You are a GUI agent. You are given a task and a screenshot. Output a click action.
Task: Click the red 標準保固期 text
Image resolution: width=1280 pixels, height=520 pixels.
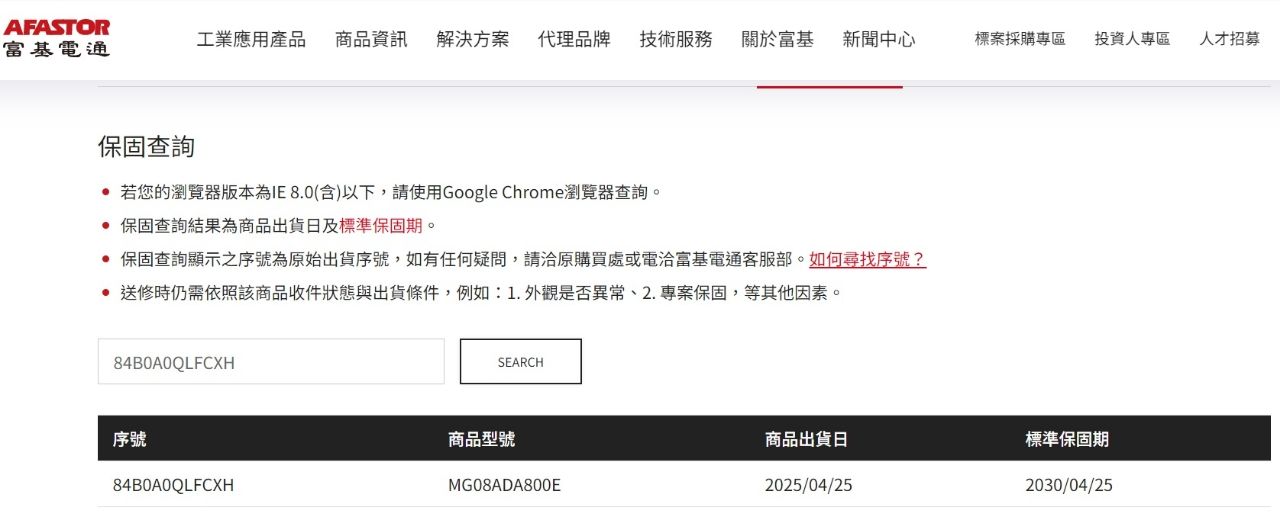[380, 225]
